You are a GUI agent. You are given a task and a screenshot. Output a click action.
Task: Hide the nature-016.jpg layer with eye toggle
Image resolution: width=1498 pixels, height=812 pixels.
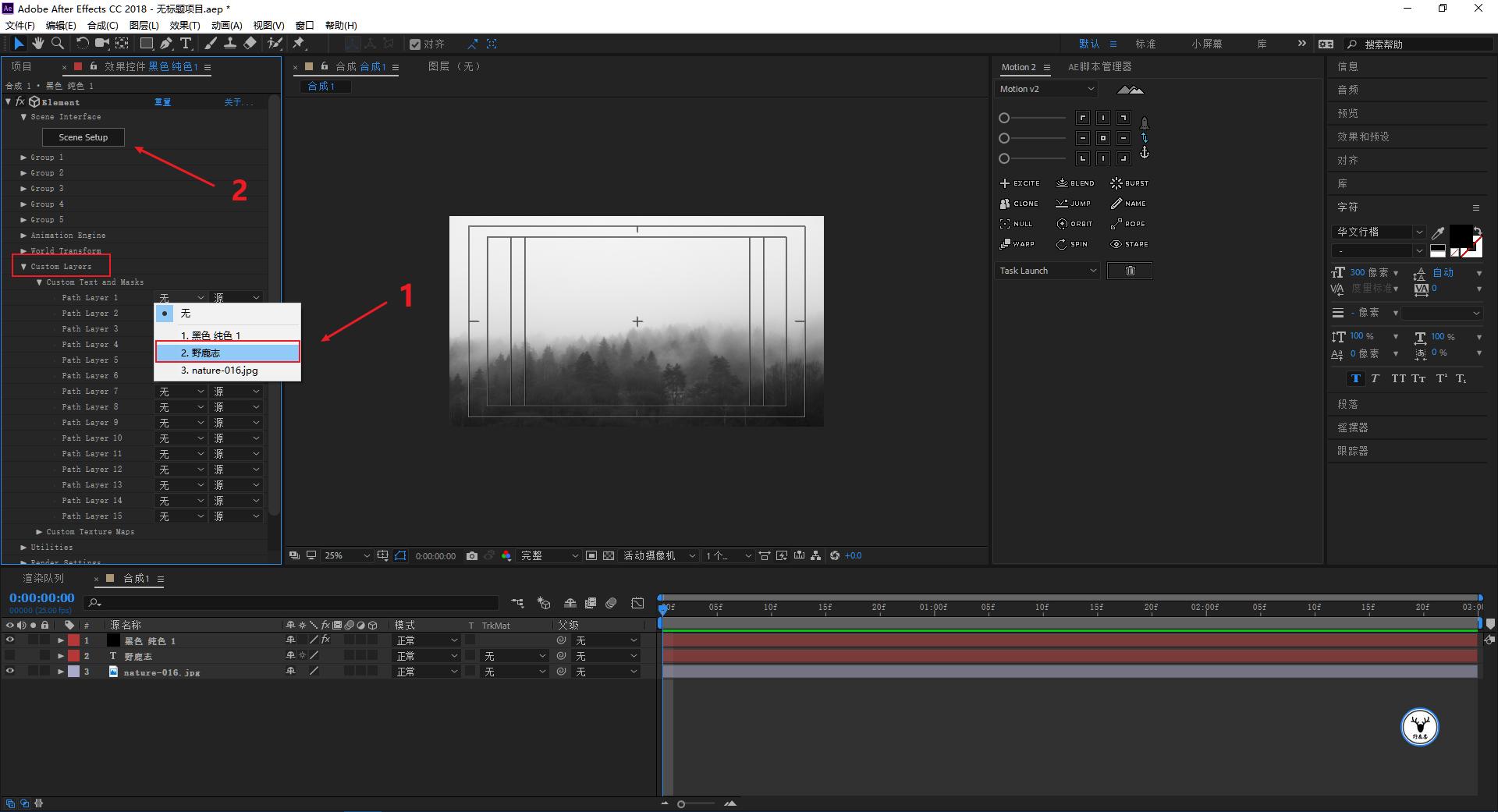(10, 672)
